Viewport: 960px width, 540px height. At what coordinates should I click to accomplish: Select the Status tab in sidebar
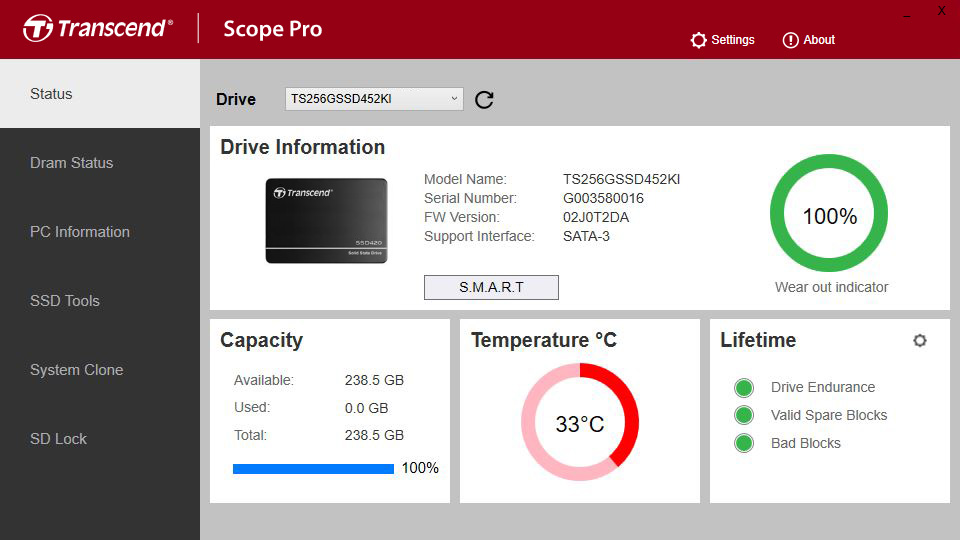pos(100,94)
